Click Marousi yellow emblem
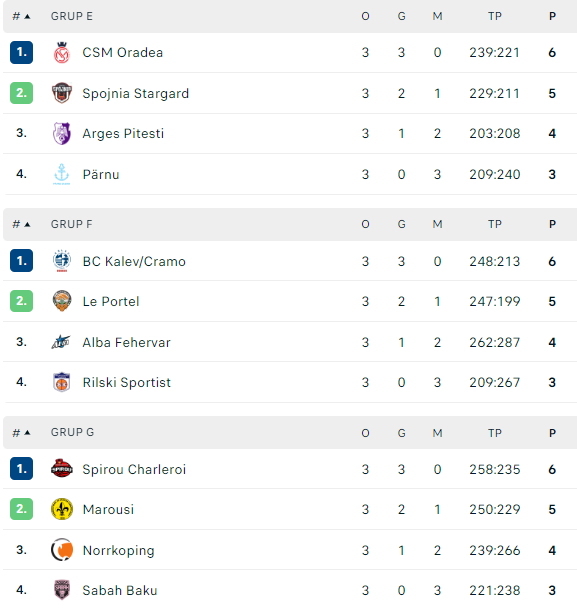The height and width of the screenshot is (612, 577). tap(62, 509)
